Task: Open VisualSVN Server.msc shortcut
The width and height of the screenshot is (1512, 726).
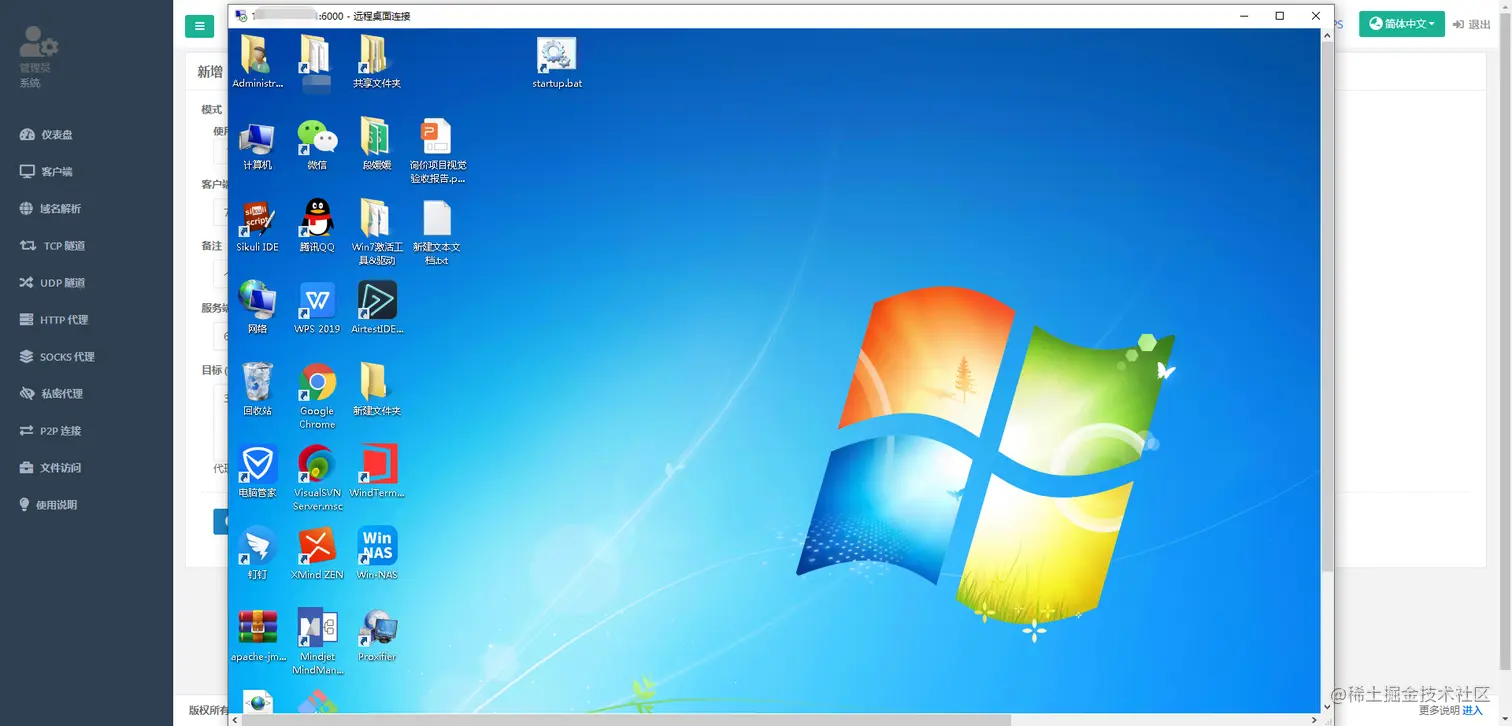Action: 317,479
